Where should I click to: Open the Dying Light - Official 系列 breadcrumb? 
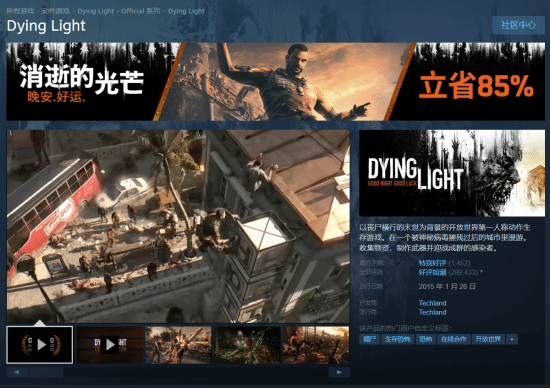tap(119, 11)
